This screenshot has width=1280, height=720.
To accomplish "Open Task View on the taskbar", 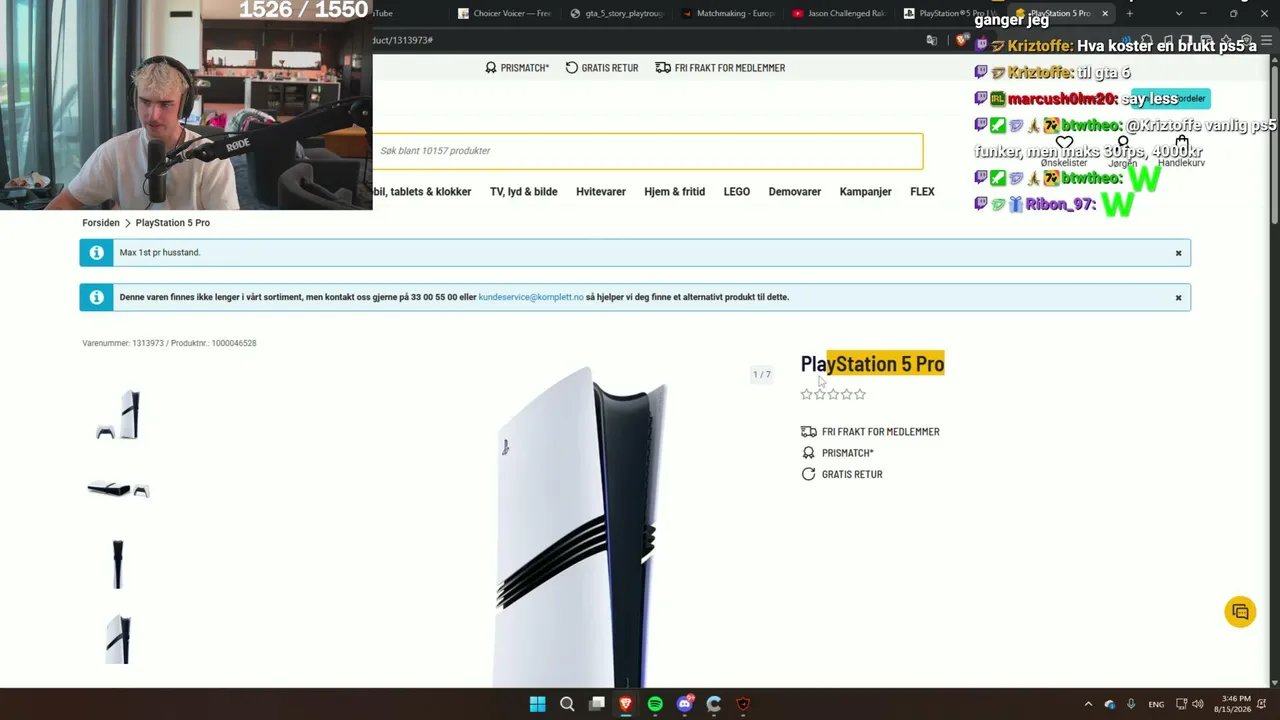I will (x=597, y=704).
